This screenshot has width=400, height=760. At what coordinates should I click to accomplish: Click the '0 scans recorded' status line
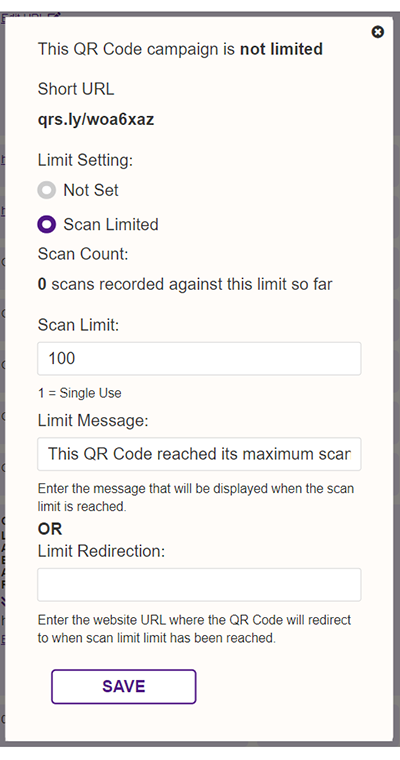coord(185,284)
